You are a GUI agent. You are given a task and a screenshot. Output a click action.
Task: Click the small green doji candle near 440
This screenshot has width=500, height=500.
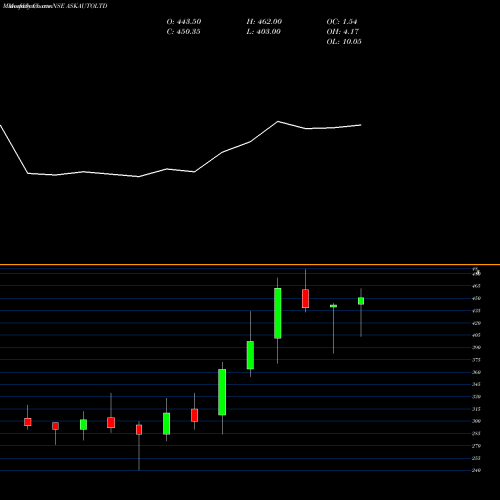(x=333, y=306)
